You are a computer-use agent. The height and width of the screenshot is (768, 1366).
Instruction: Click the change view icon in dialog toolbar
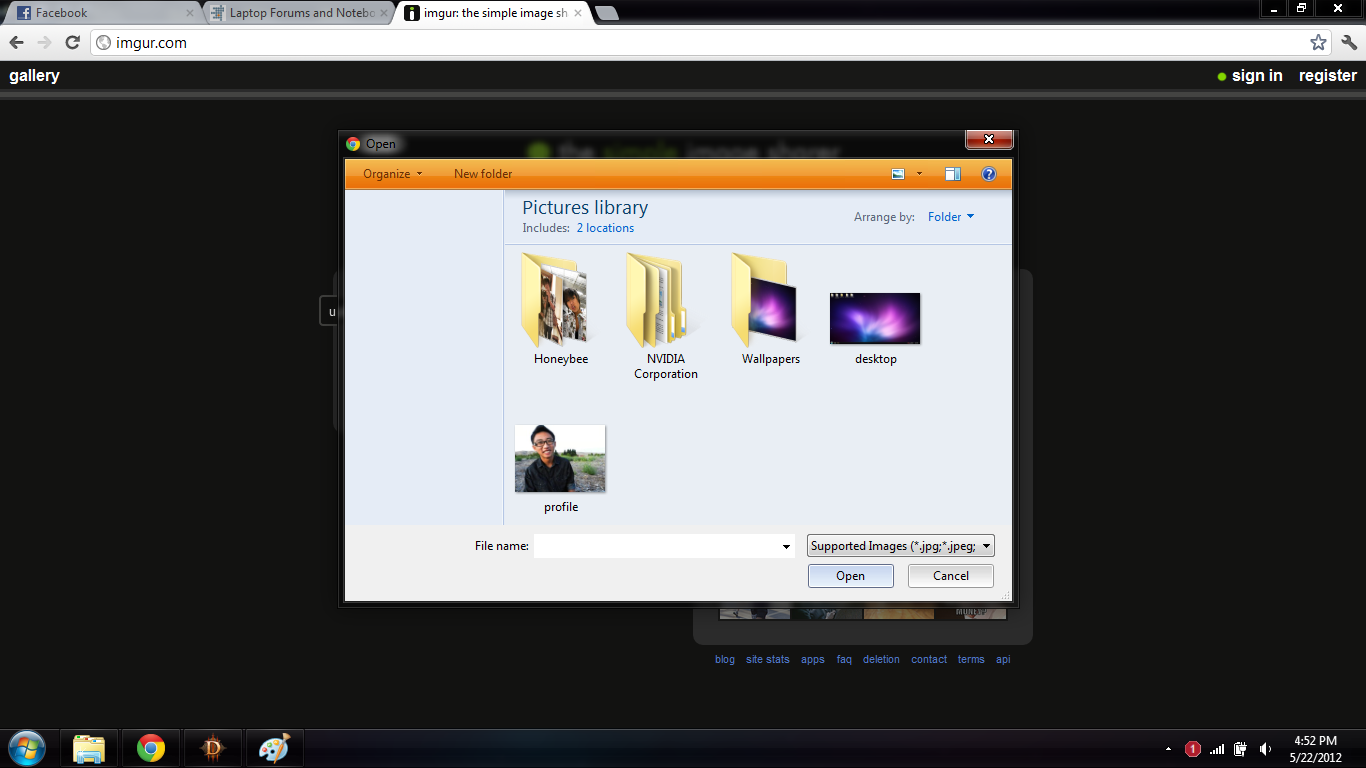(x=898, y=174)
